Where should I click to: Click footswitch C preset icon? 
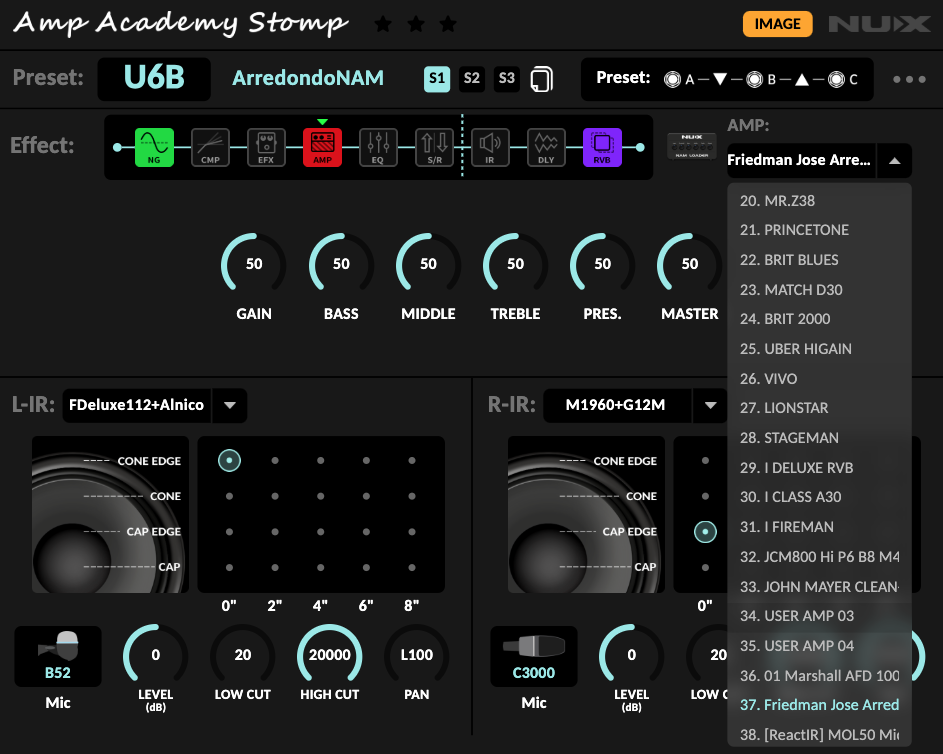[836, 79]
